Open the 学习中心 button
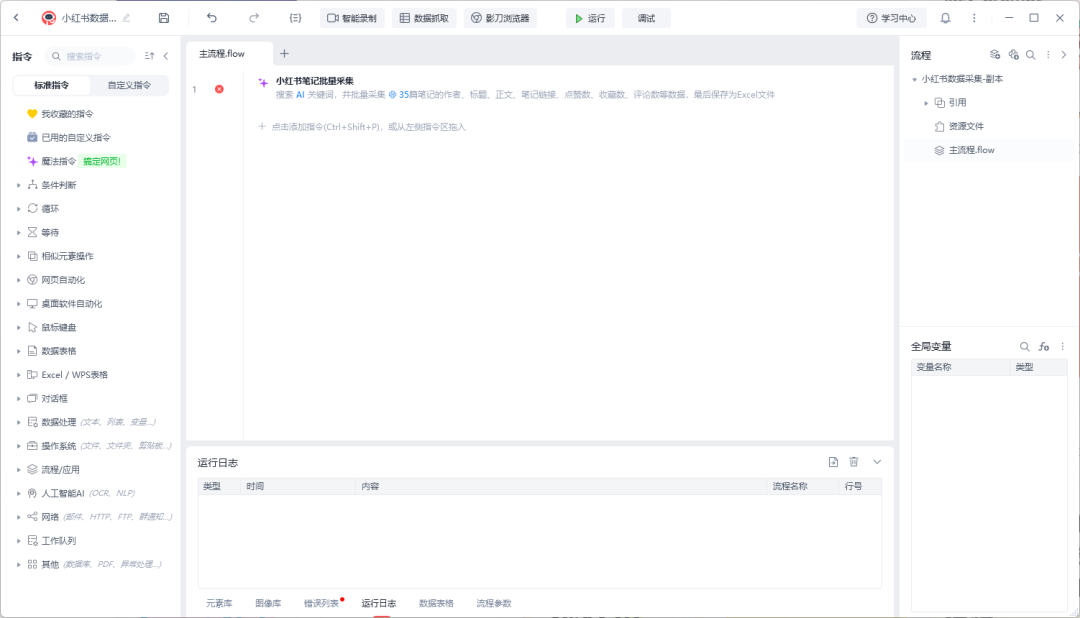Screen dimensions: 1080x618 [x=891, y=18]
